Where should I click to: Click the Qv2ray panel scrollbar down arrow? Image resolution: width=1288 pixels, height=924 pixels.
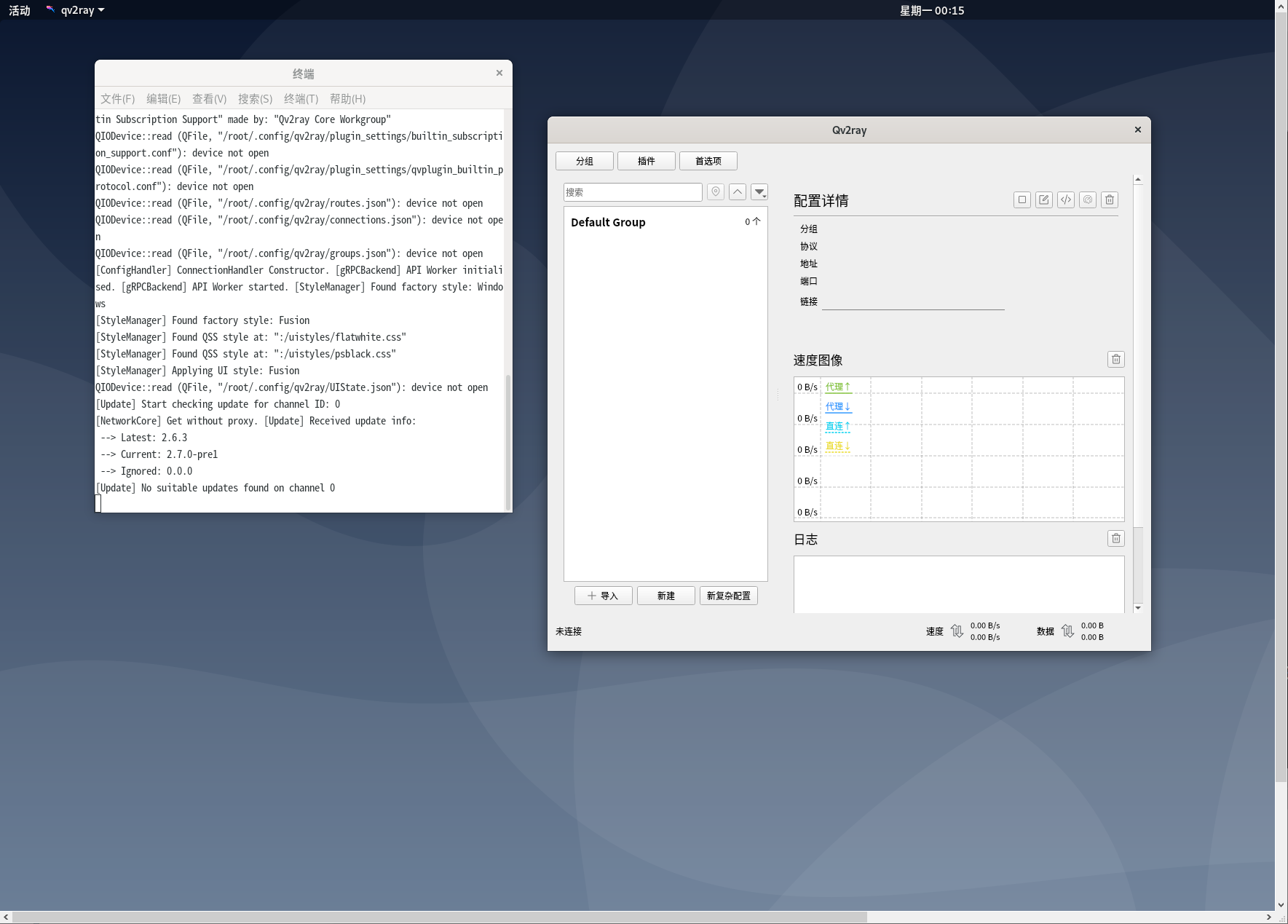(x=1138, y=608)
